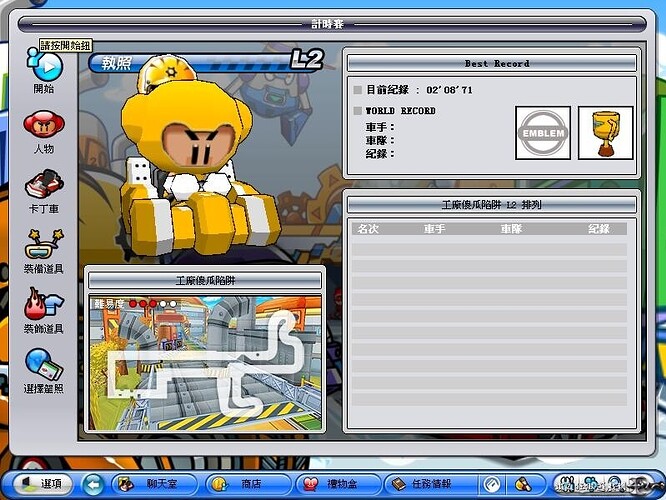Click the 目前紀錄 02'08'71 time text
Viewport: 666px width, 500px height.
pos(419,90)
